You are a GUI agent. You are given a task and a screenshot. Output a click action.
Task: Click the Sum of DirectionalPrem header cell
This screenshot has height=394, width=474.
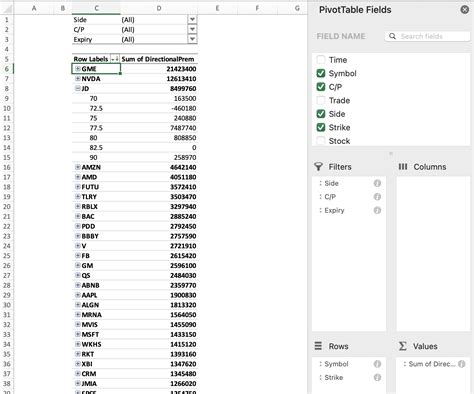click(159, 59)
